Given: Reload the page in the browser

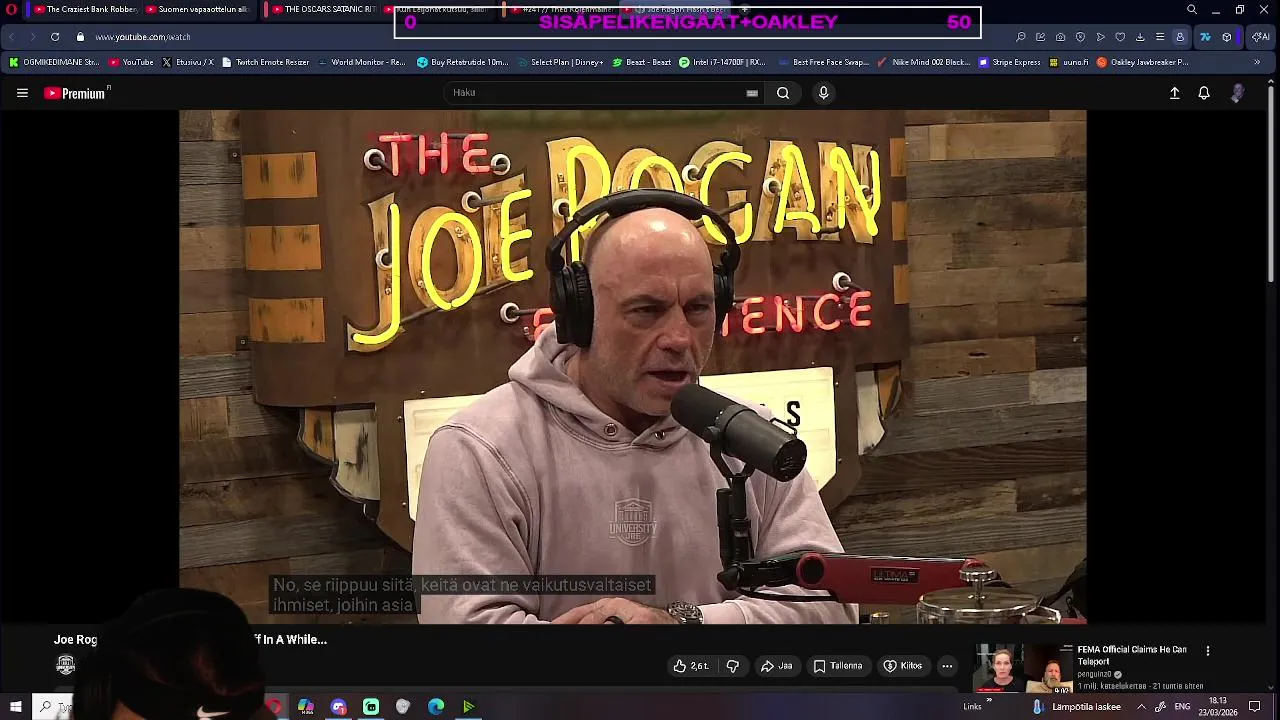Looking at the screenshot, I should point(54,37).
